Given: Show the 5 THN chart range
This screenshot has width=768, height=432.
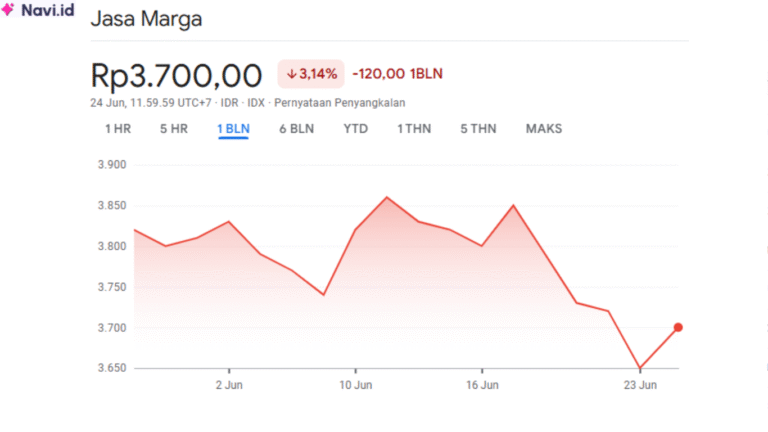Looking at the screenshot, I should (479, 129).
